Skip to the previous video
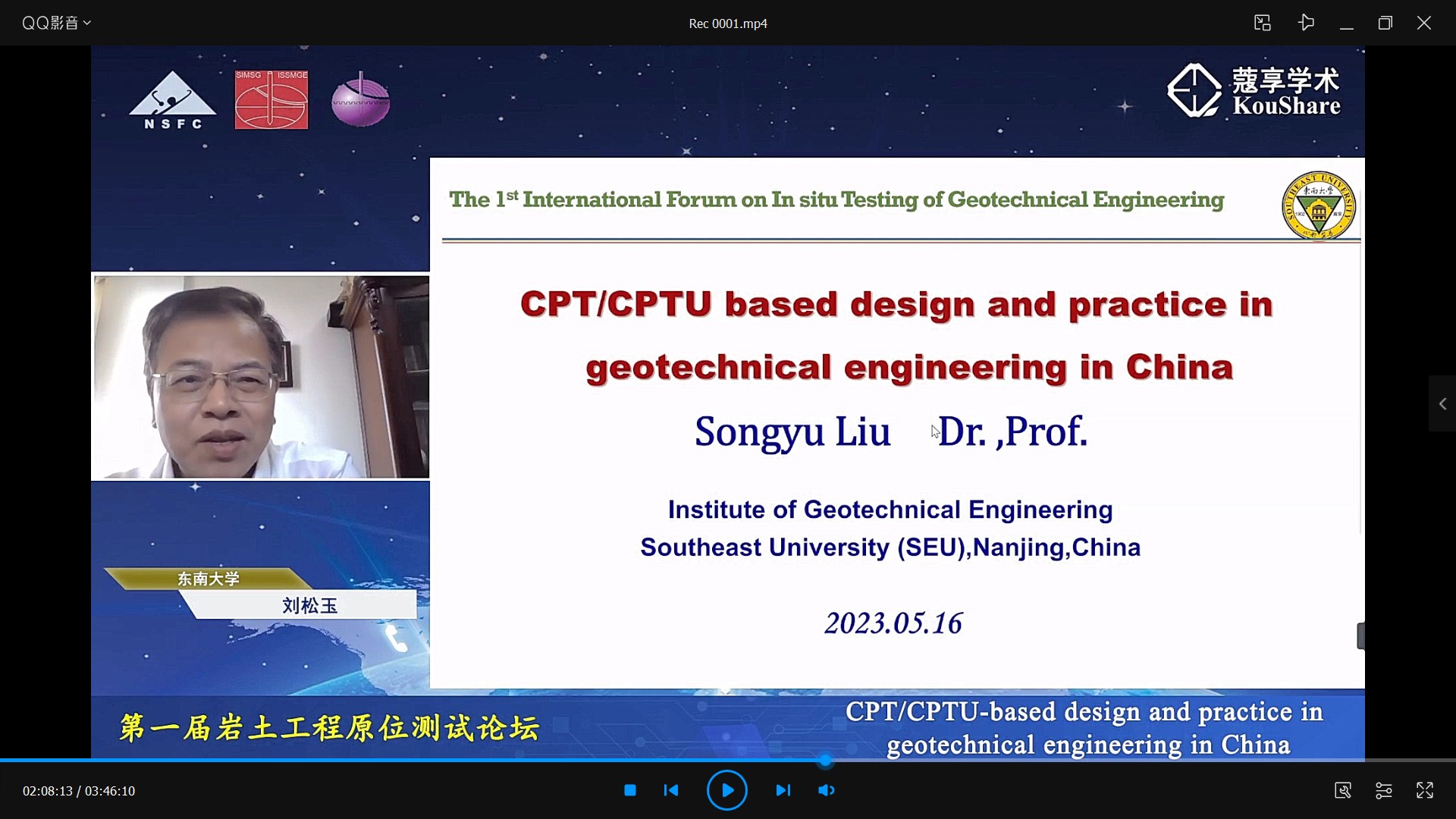Image resolution: width=1456 pixels, height=819 pixels. coord(671,790)
